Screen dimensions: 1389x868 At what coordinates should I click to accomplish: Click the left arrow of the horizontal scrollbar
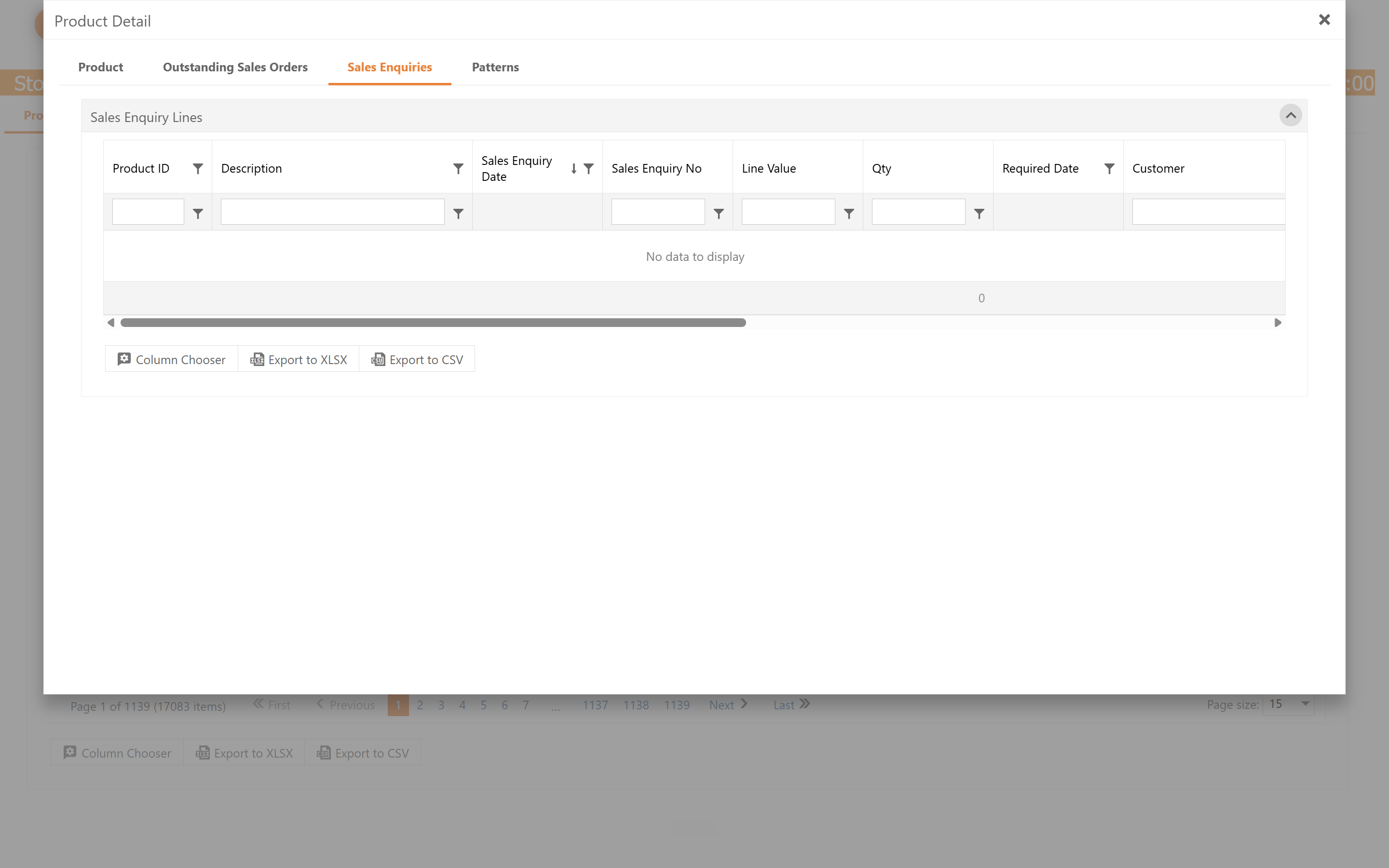[x=111, y=323]
